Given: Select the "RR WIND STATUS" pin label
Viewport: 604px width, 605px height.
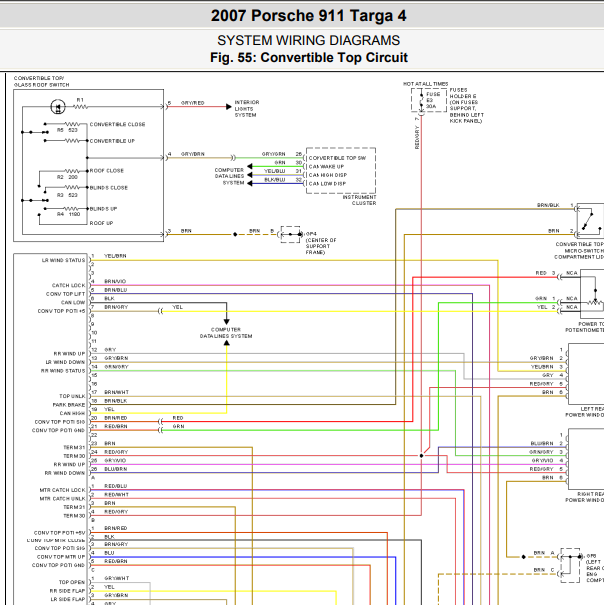Looking at the screenshot, I should (x=63, y=370).
